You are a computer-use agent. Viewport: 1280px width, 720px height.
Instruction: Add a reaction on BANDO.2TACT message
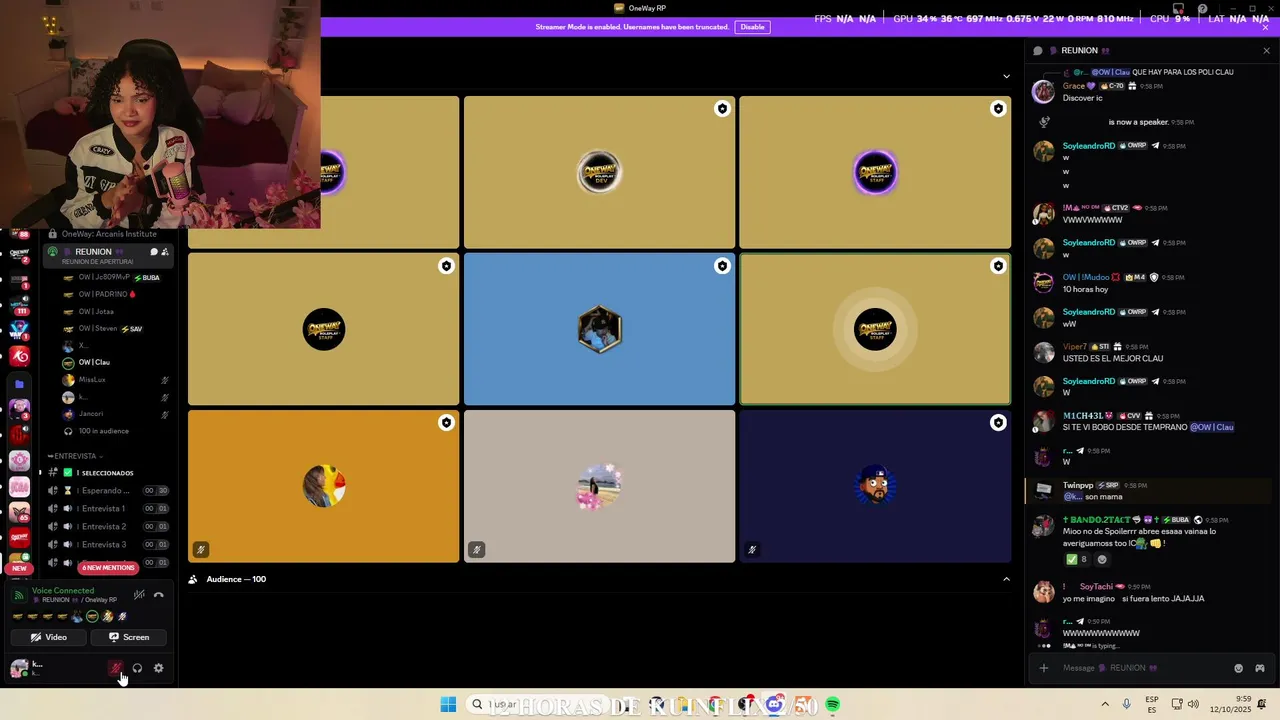(1102, 559)
